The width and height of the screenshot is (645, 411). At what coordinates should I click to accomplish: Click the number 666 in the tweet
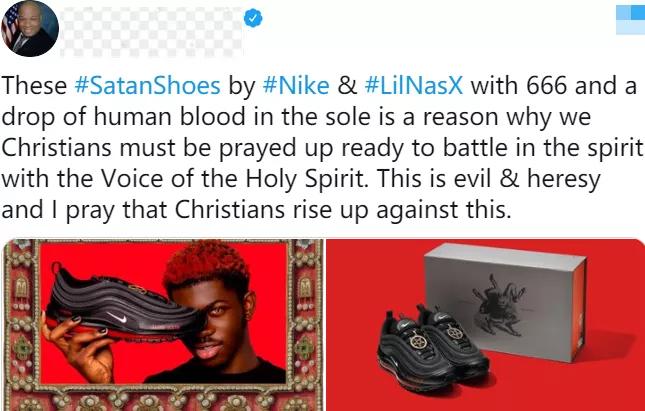(x=546, y=86)
